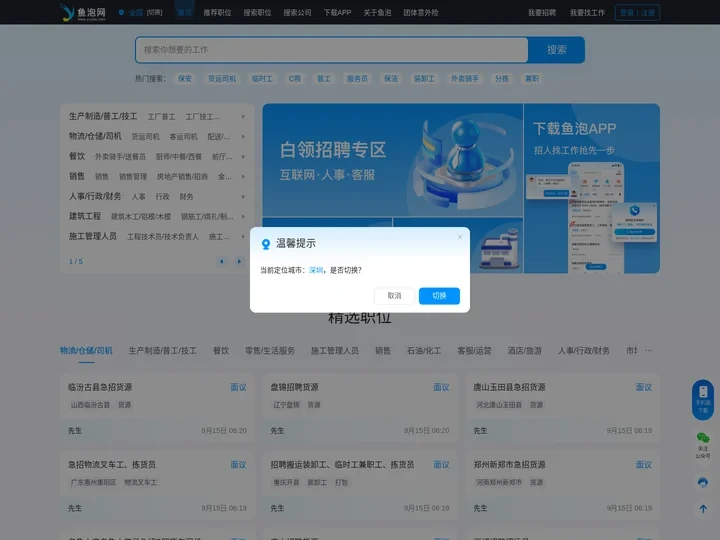This screenshot has height=540, width=720.
Task: Open the 关于鱼泡 nav item
Action: [377, 12]
